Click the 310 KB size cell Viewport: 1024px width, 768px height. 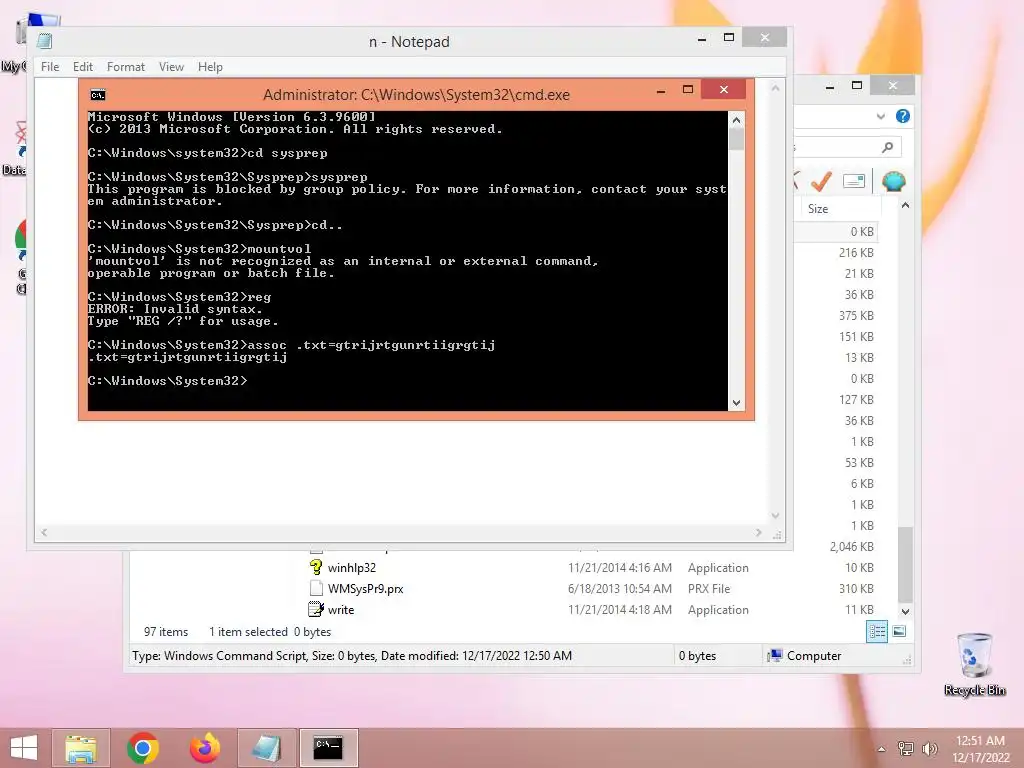pos(856,588)
